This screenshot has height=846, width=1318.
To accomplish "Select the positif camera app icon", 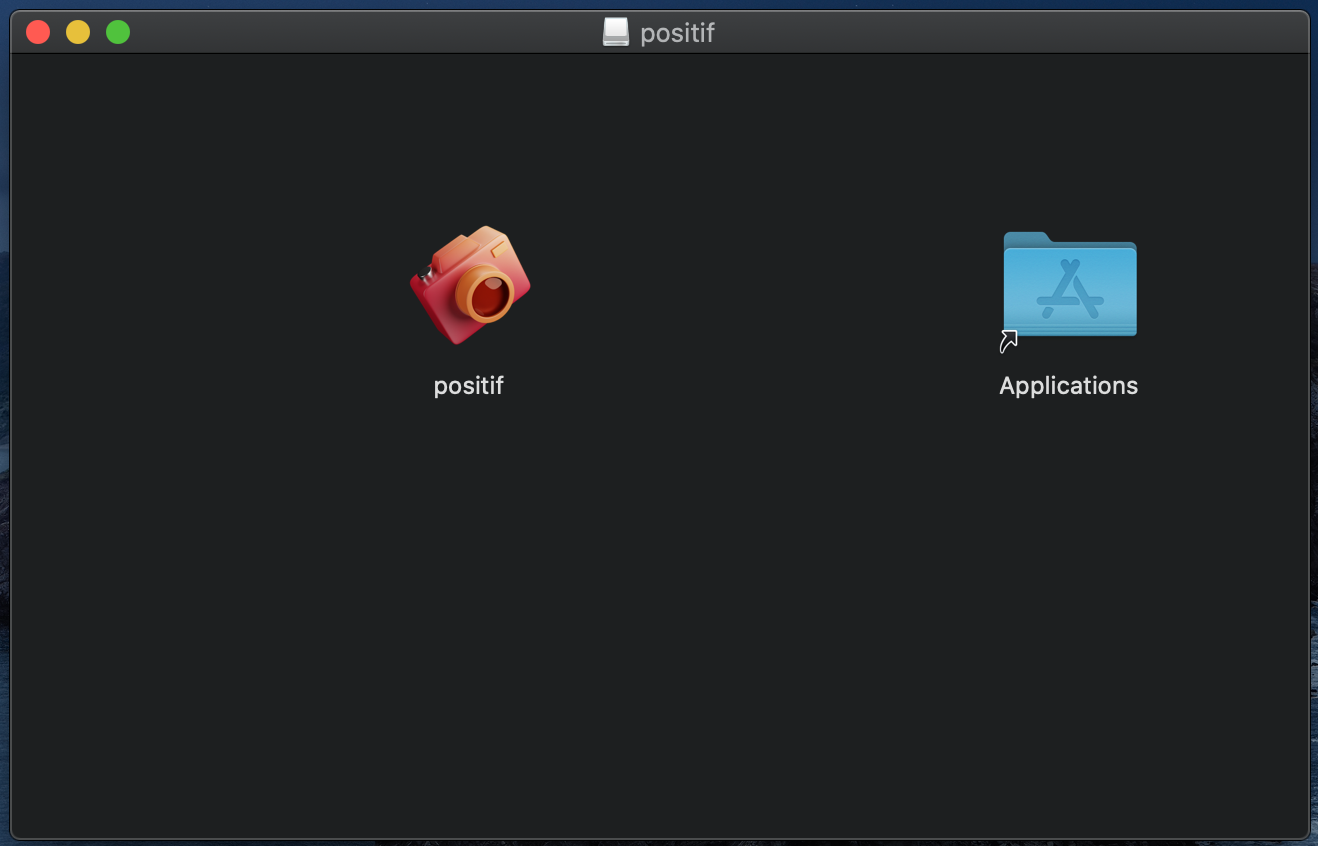I will pos(470,285).
